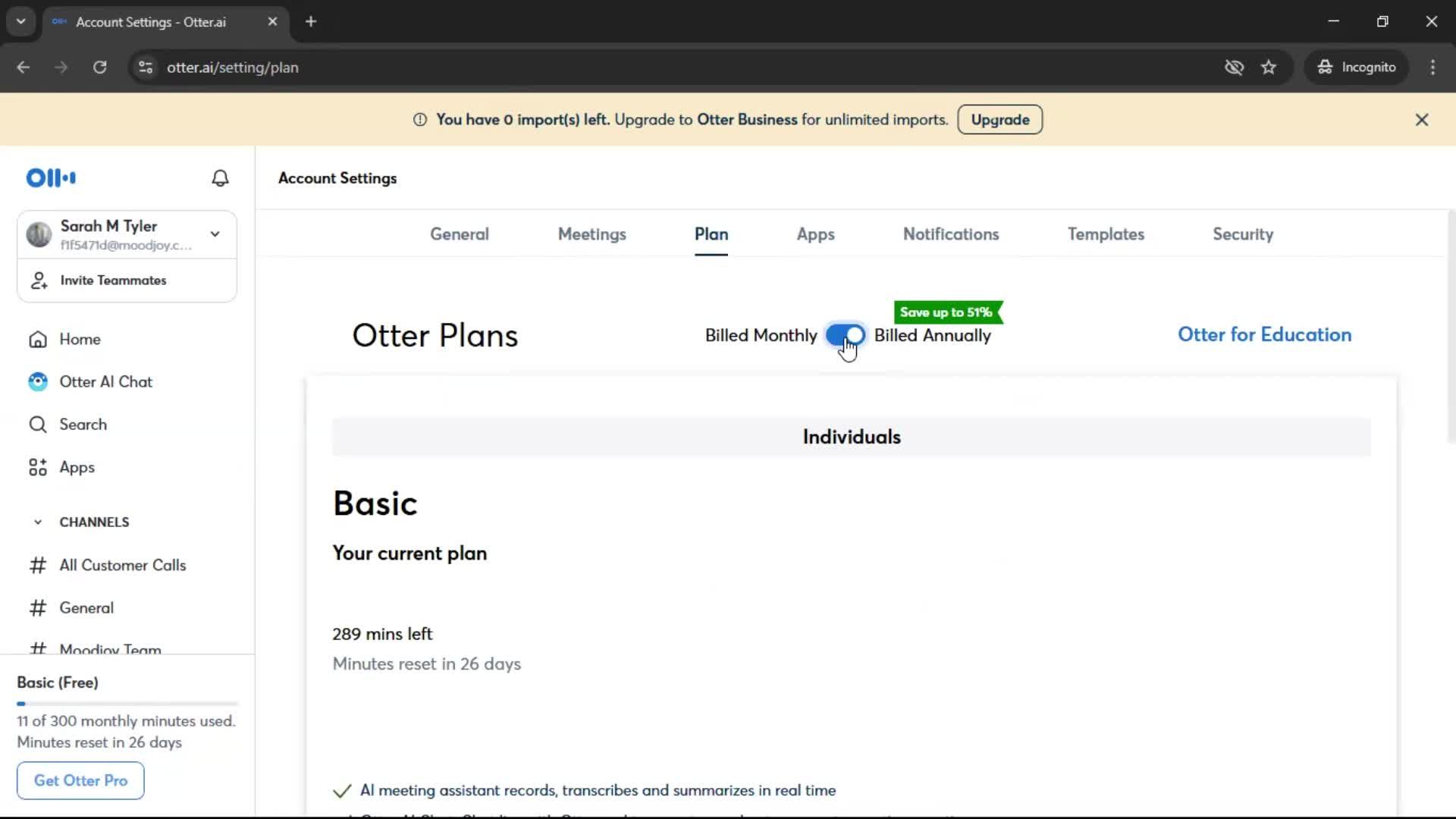
Task: Click the Otter AI Chat icon
Action: click(38, 381)
